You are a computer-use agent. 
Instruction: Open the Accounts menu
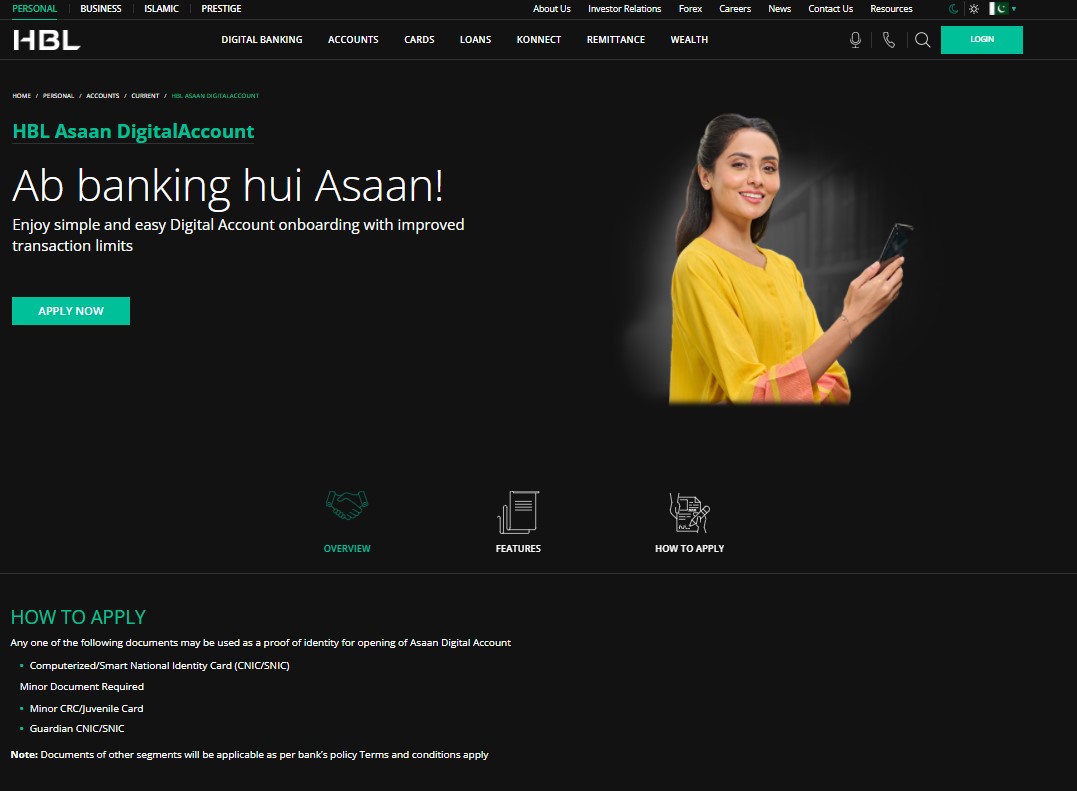(353, 40)
